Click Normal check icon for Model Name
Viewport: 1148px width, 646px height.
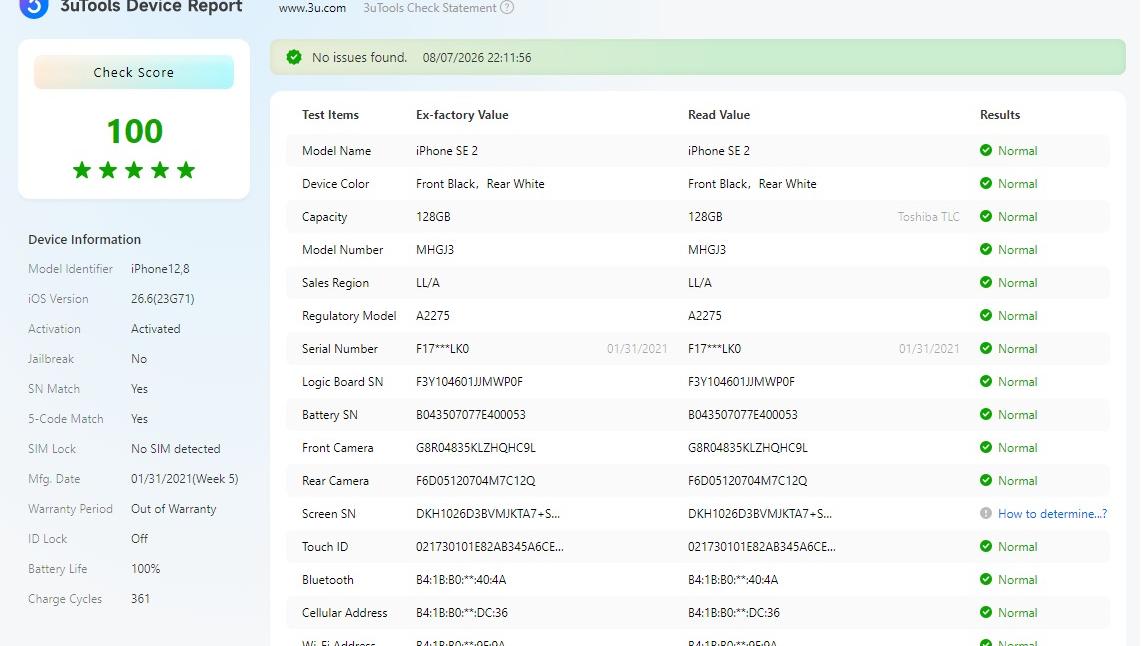tap(985, 150)
